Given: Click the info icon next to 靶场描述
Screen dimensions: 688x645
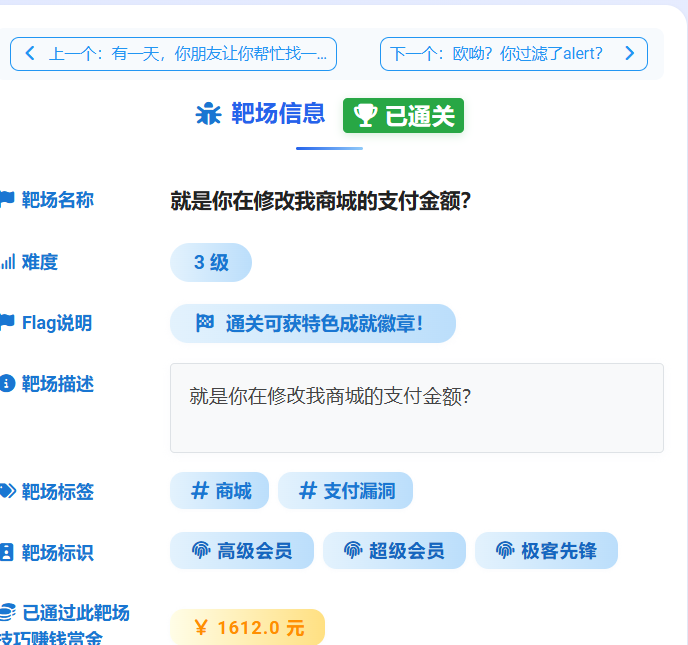Looking at the screenshot, I should tap(7, 384).
